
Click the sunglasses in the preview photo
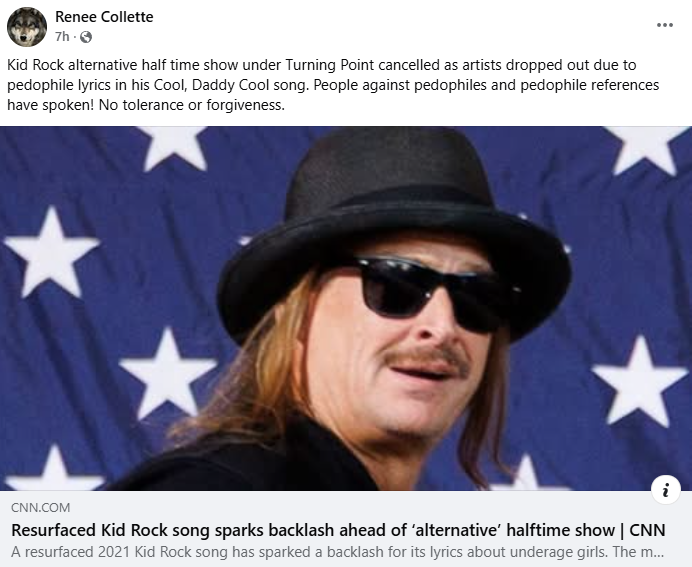438,293
